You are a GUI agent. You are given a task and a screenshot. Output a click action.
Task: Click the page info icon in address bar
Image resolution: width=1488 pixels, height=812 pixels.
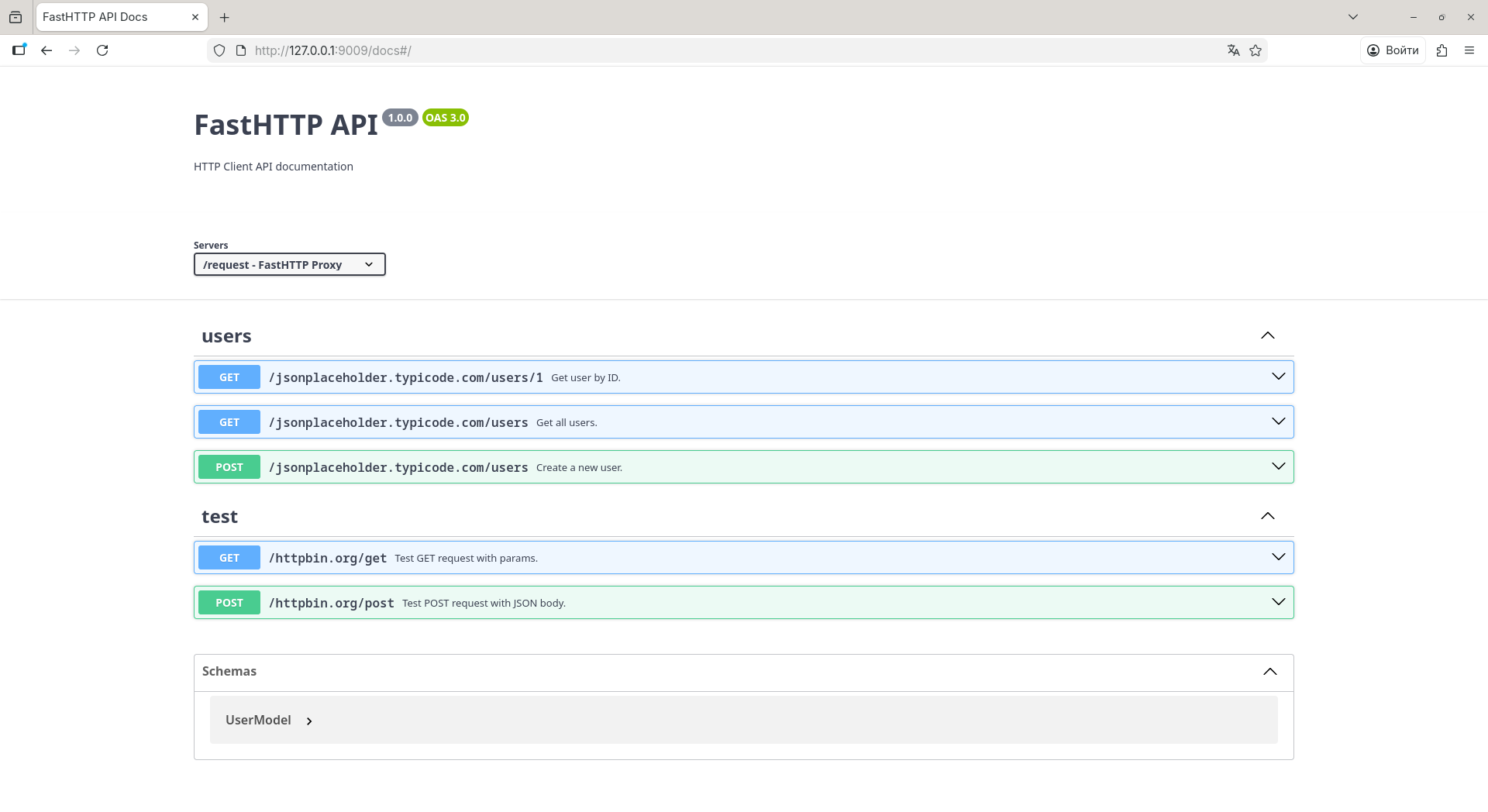[241, 50]
